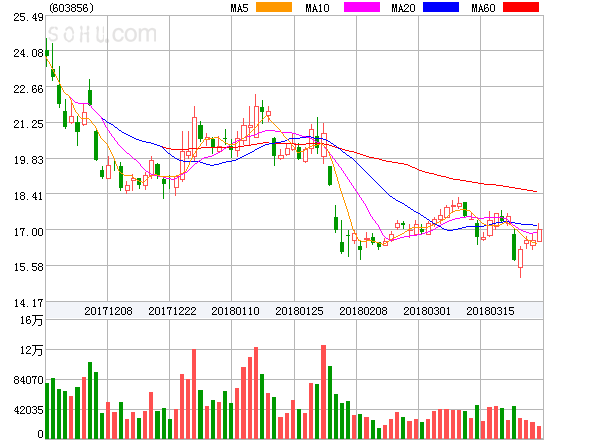Click the stock code (603856)
This screenshot has height=440, width=600.
click(x=72, y=8)
